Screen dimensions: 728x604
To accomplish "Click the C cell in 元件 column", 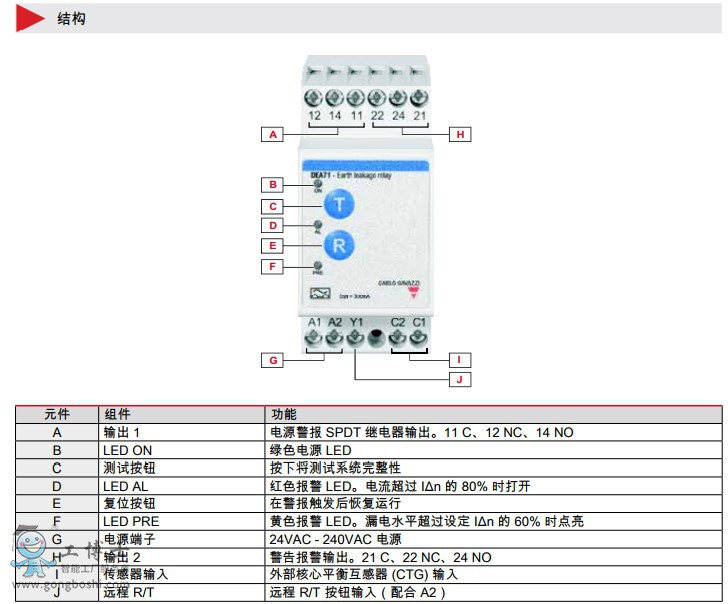I will coord(57,468).
